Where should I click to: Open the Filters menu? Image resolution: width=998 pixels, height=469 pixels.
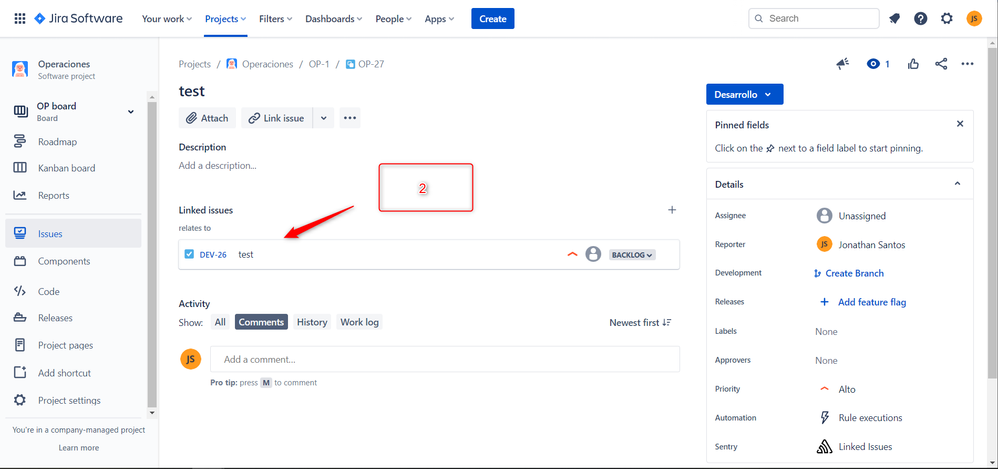[x=276, y=18]
